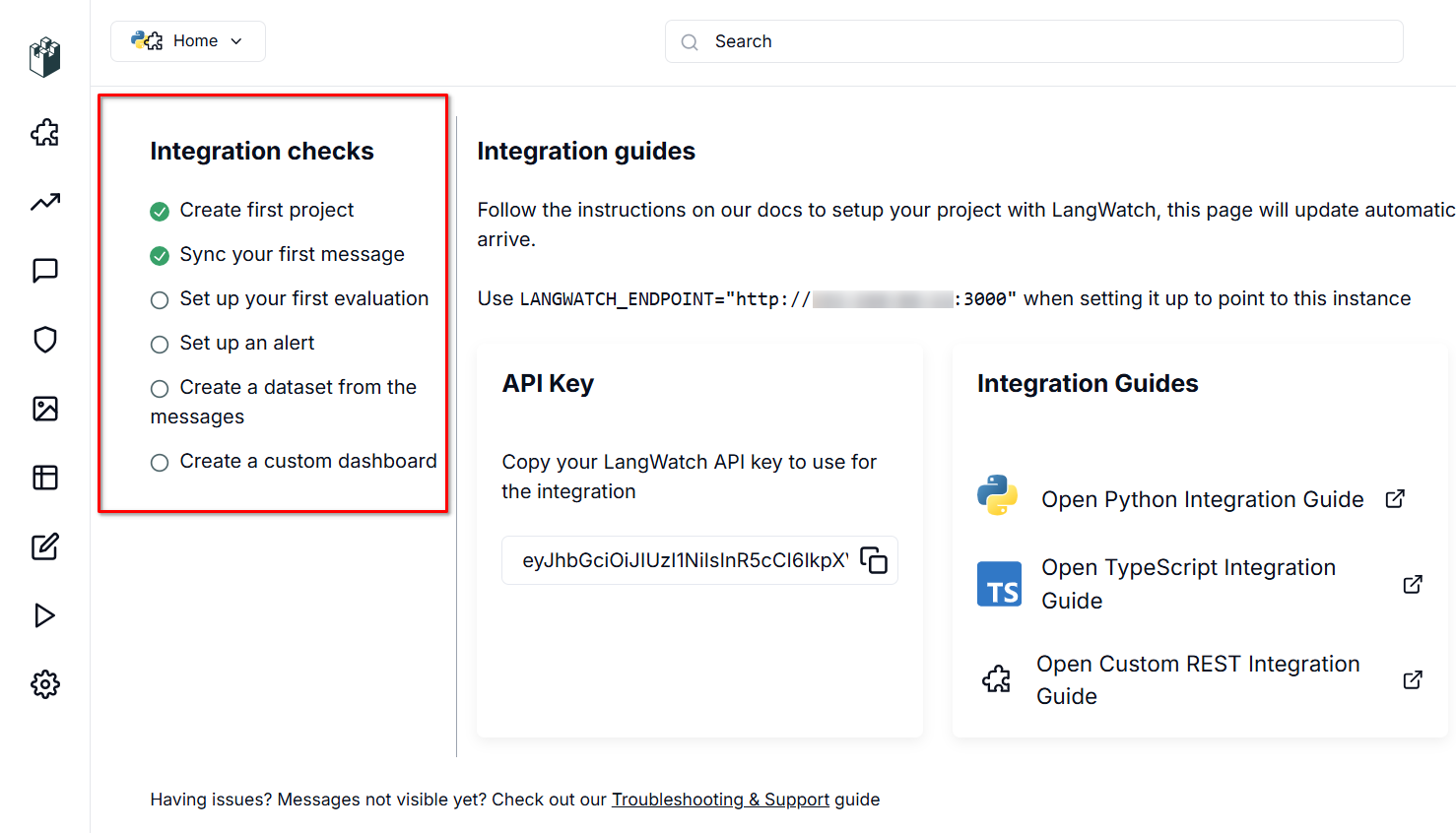Open the Troubleshooting & Support link
1456x833 pixels.
point(720,800)
